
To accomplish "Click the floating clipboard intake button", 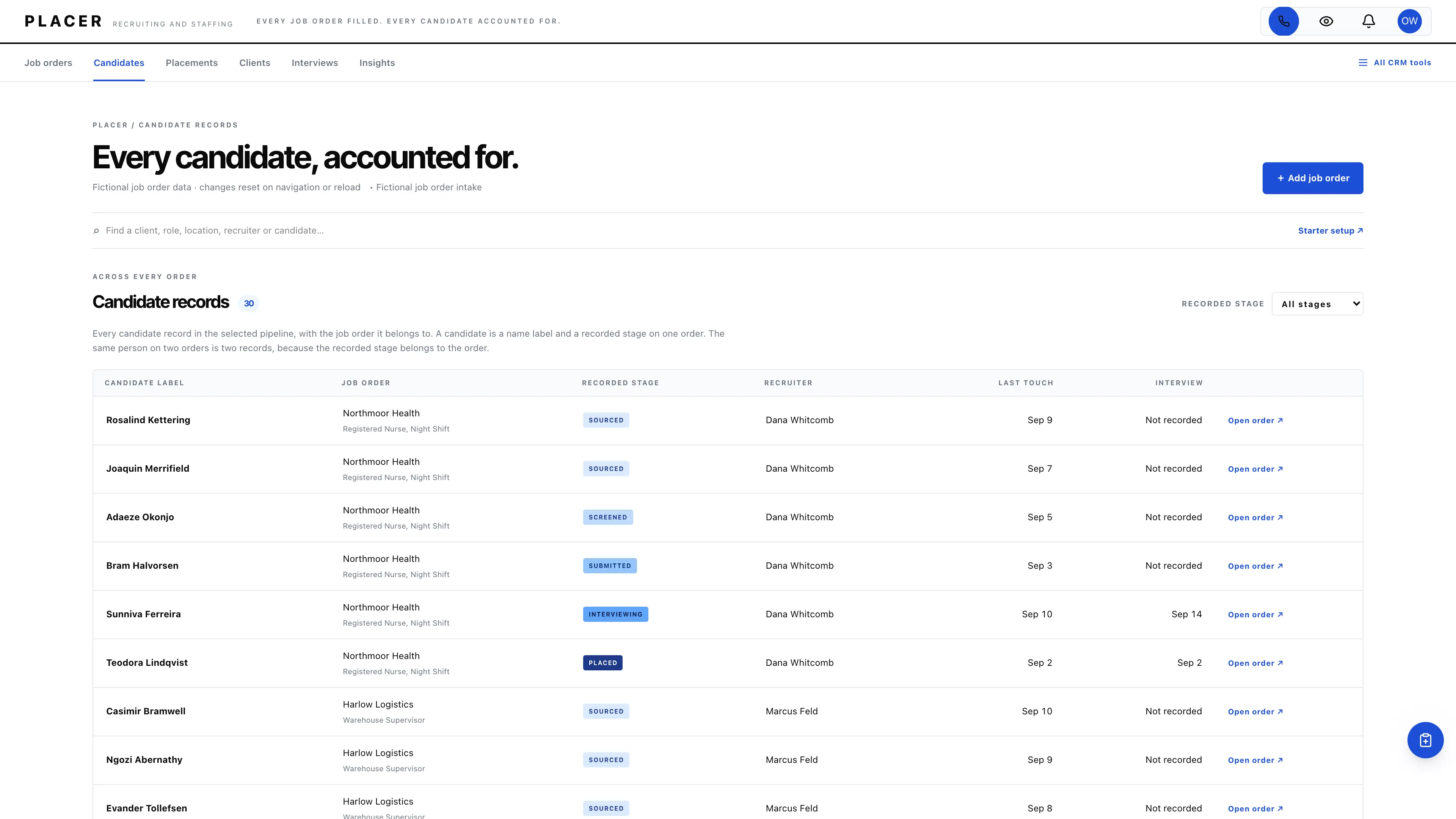I will click(x=1425, y=740).
